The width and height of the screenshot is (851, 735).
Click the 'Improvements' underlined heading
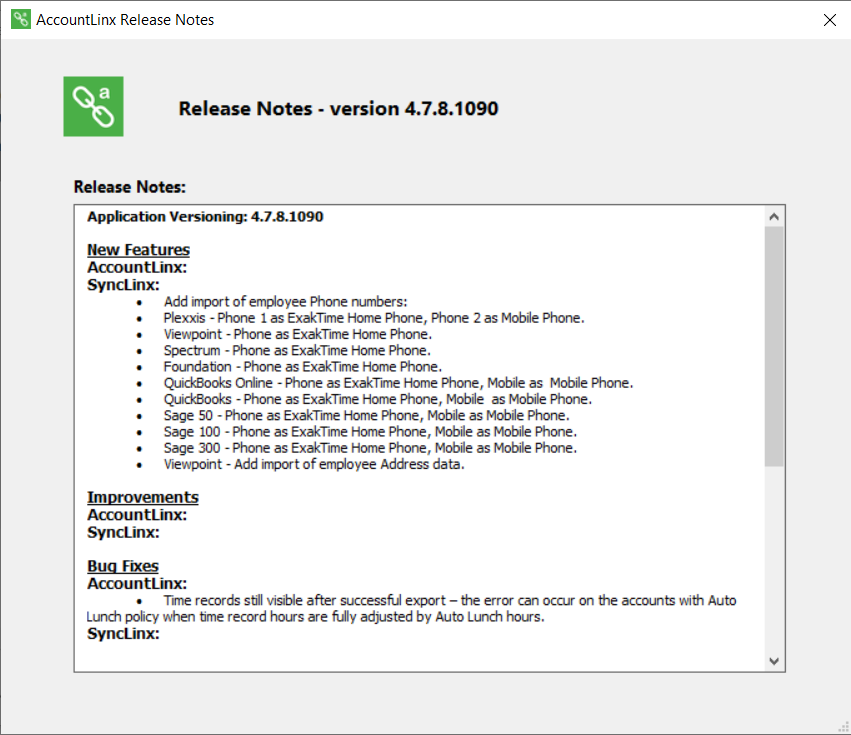[x=143, y=497]
